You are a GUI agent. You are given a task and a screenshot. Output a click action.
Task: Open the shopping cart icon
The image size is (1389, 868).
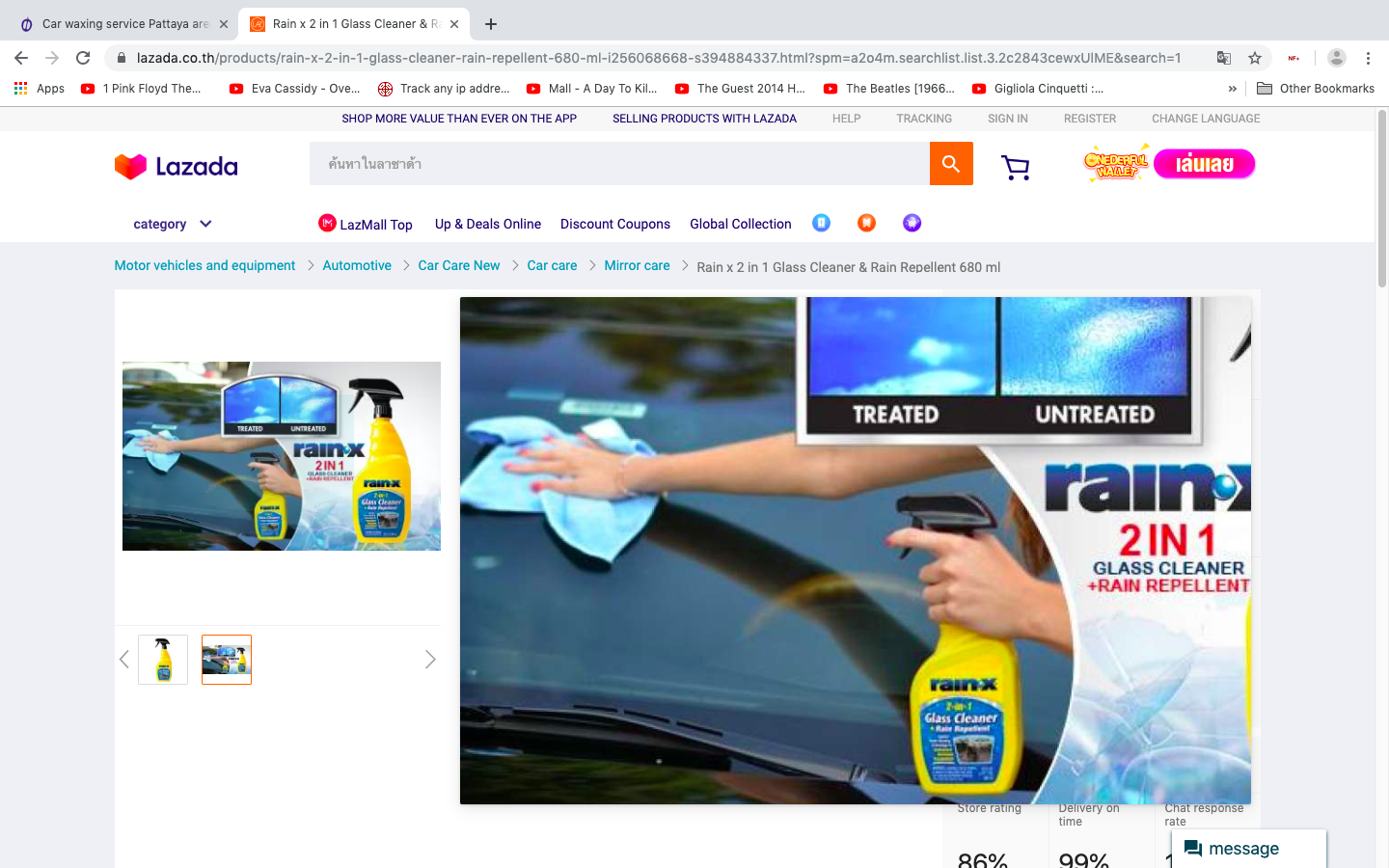[1016, 168]
